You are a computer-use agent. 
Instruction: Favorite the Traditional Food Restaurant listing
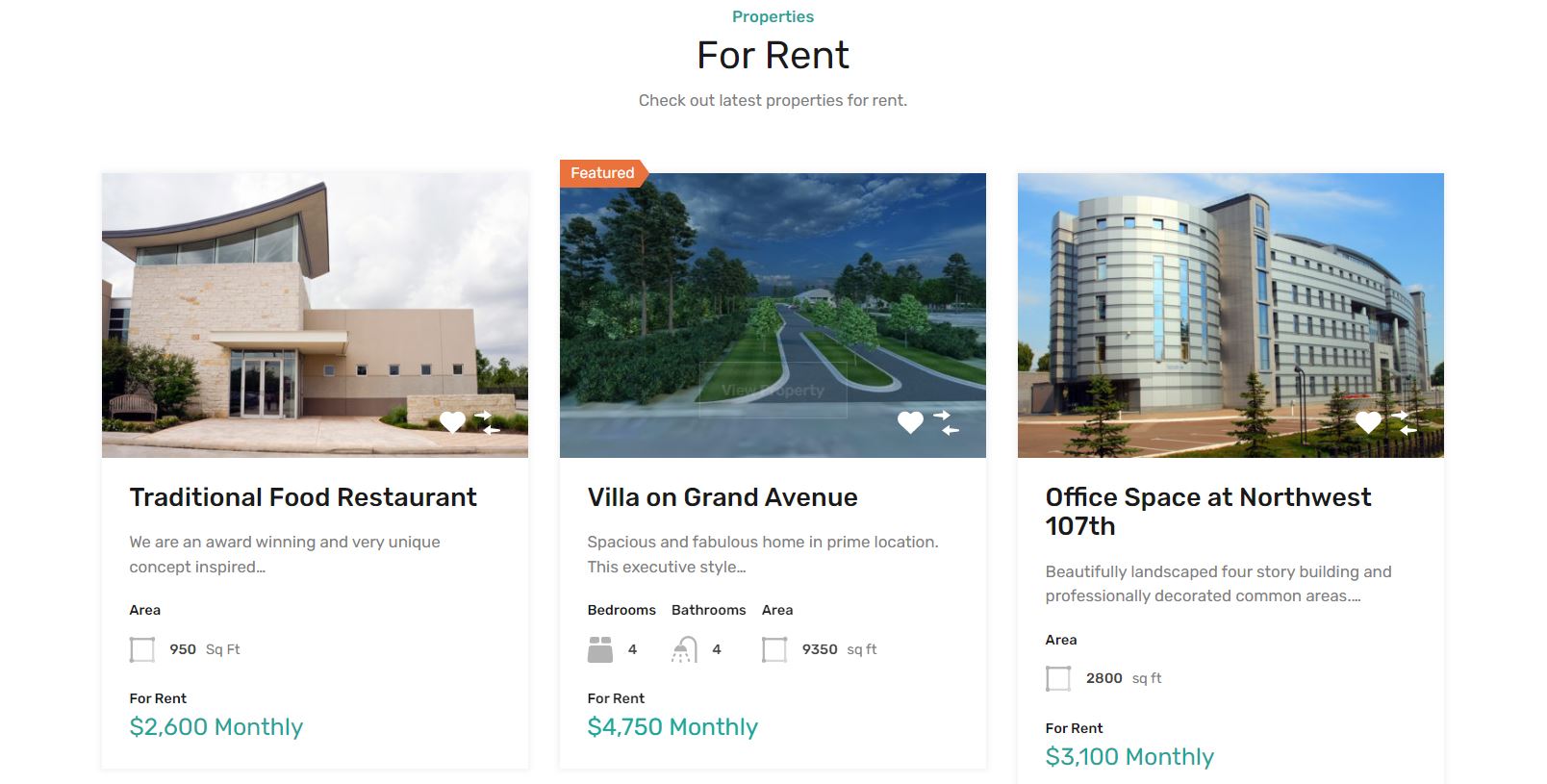click(x=452, y=421)
